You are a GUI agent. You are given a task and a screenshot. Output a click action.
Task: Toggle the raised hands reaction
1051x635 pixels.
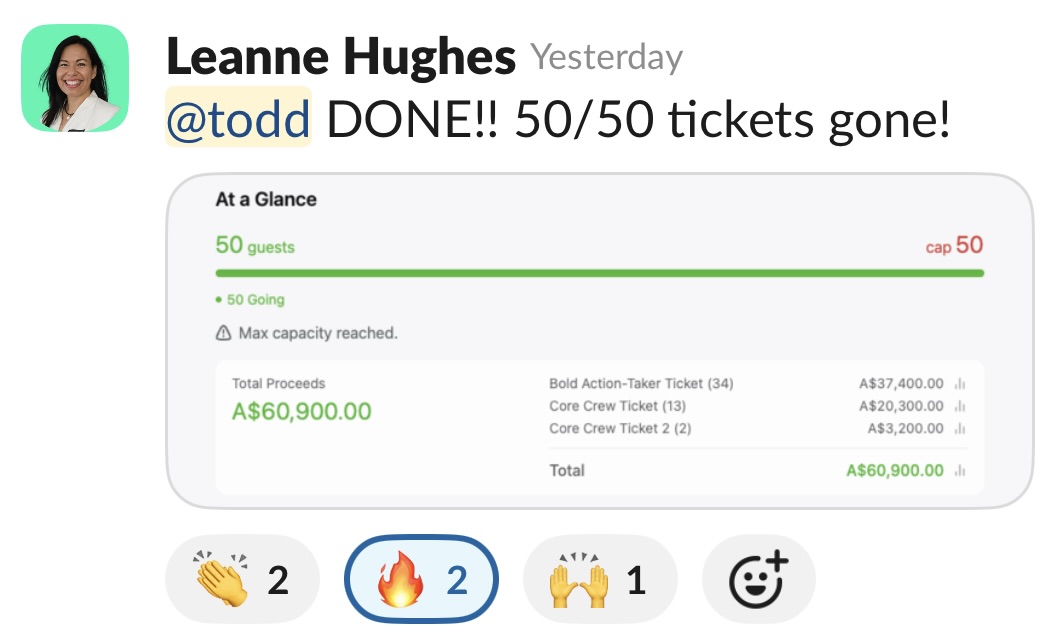pyautogui.click(x=600, y=580)
